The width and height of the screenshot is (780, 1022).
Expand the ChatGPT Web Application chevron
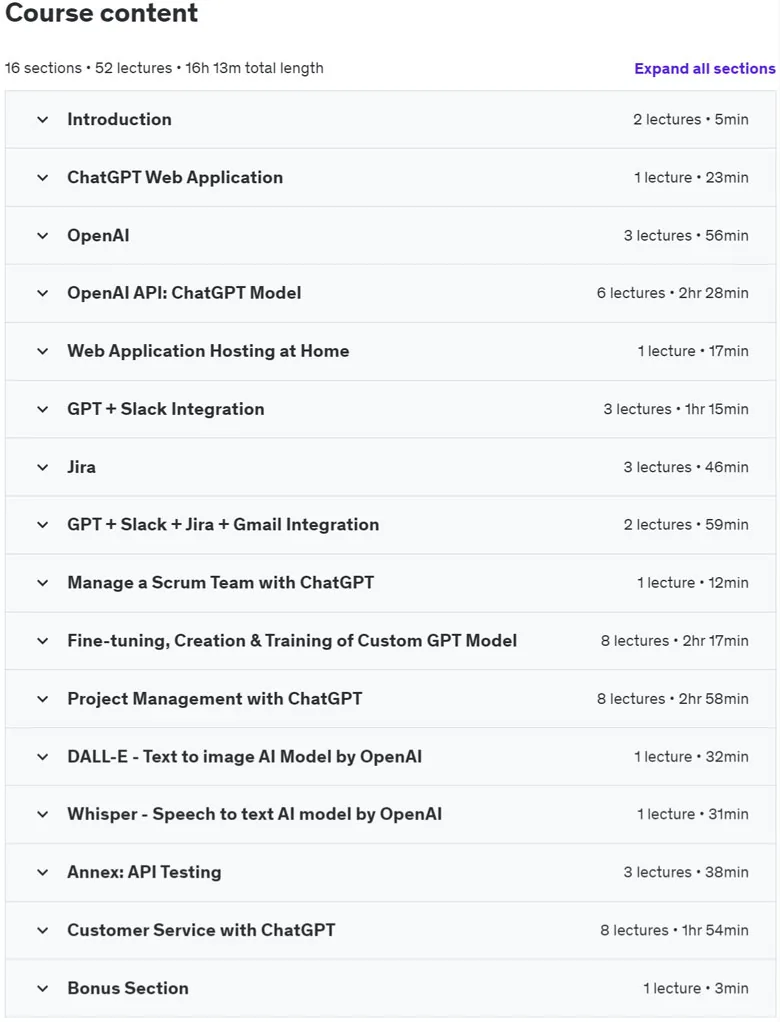[42, 178]
